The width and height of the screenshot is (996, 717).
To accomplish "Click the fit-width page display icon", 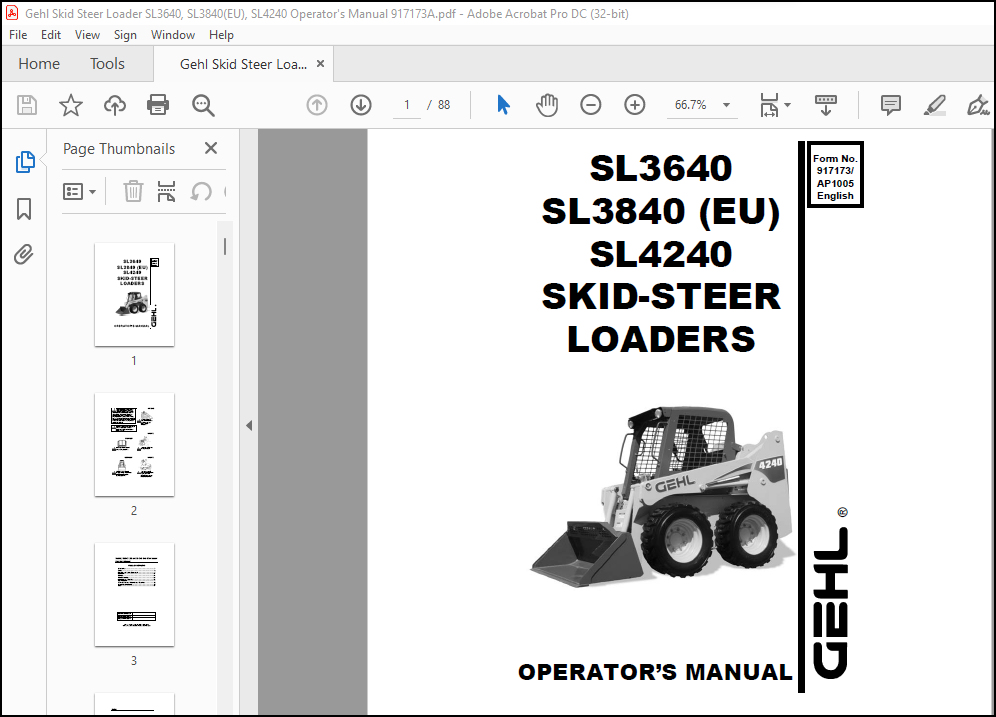I will [x=769, y=105].
